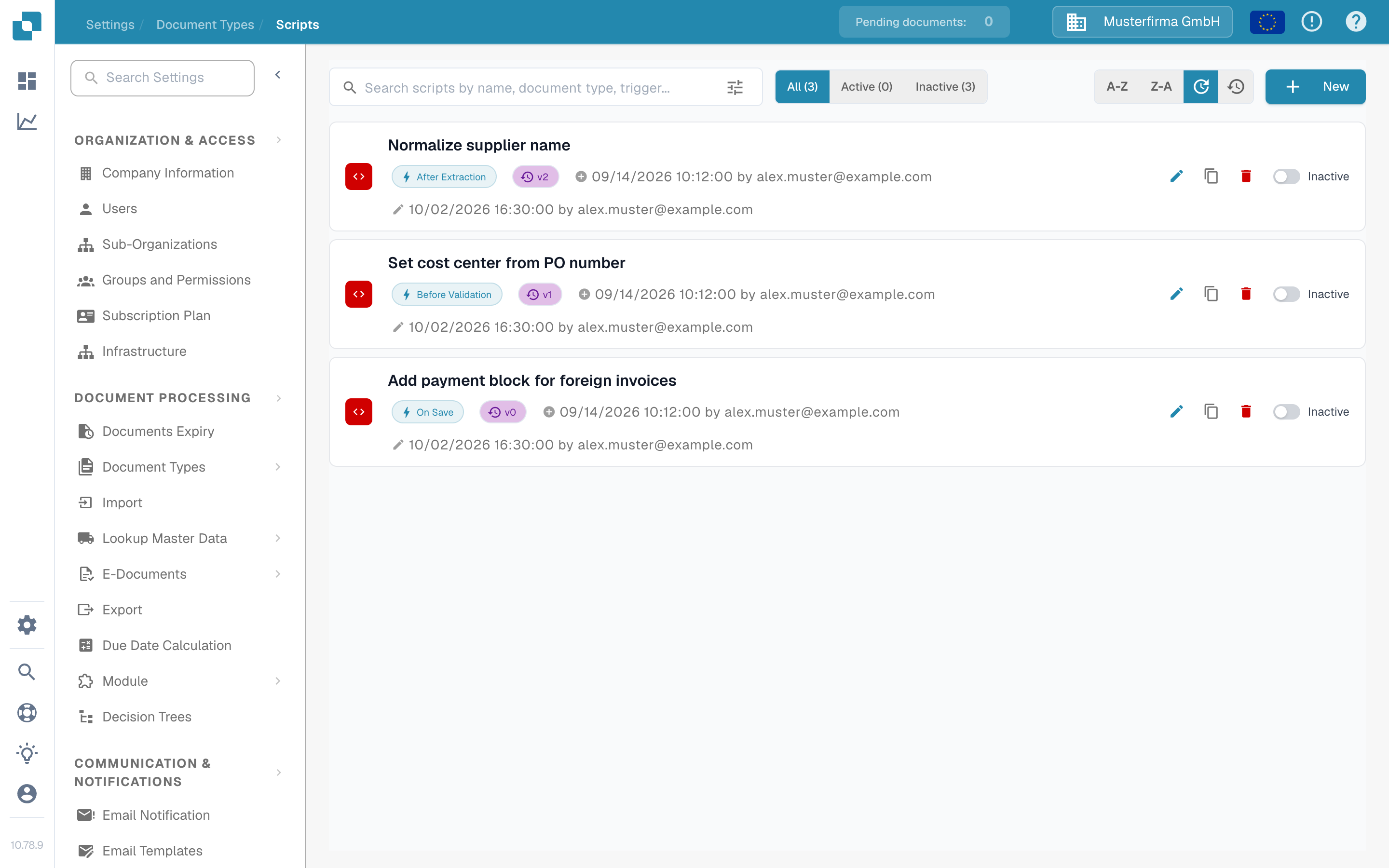The height and width of the screenshot is (868, 1389).
Task: Activate Set cost center from PO number toggle
Action: [x=1286, y=294]
